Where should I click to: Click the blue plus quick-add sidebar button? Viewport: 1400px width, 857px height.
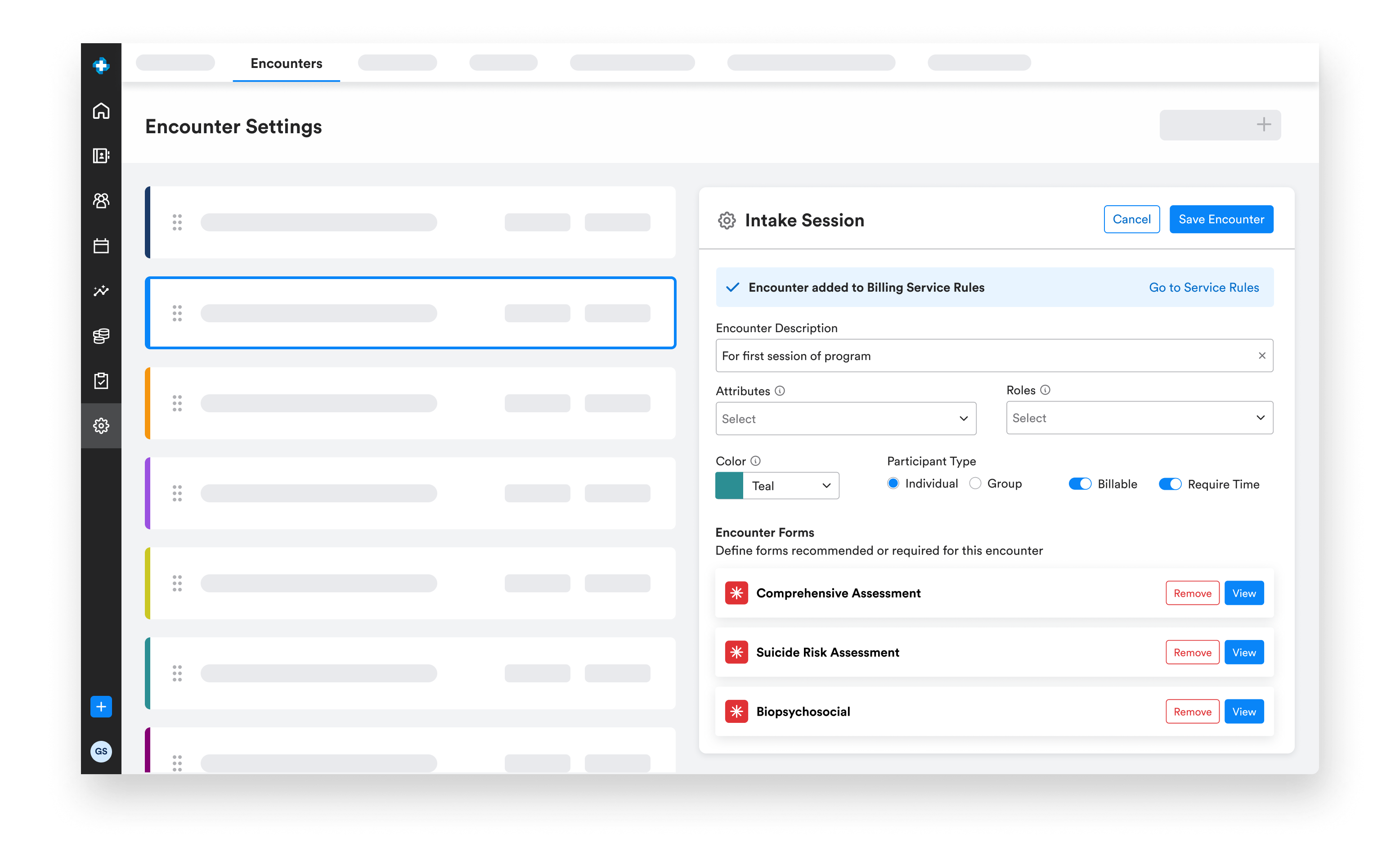(101, 706)
